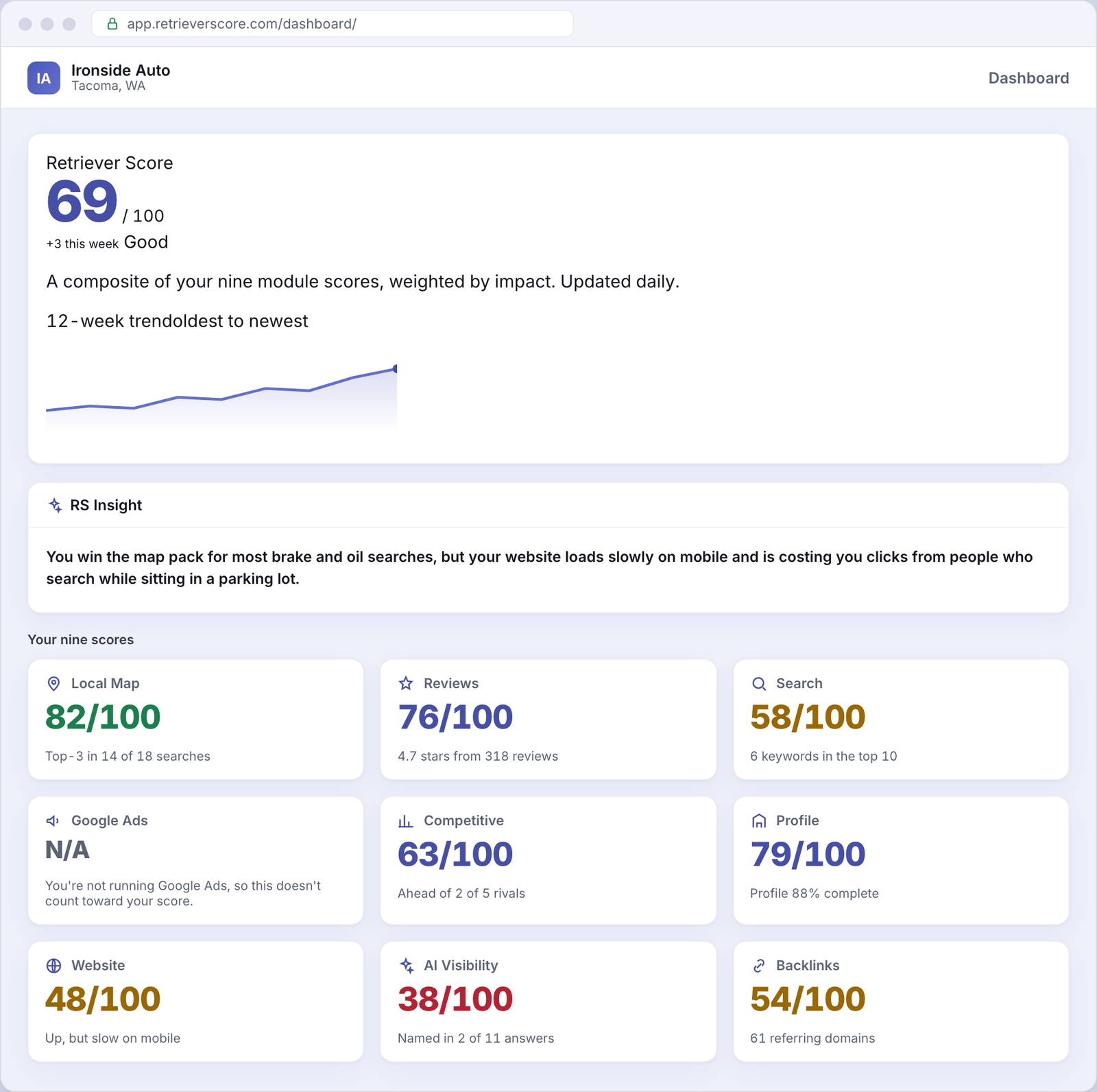Click the 'Tacoma, WA' location text
1097x1092 pixels.
point(108,86)
